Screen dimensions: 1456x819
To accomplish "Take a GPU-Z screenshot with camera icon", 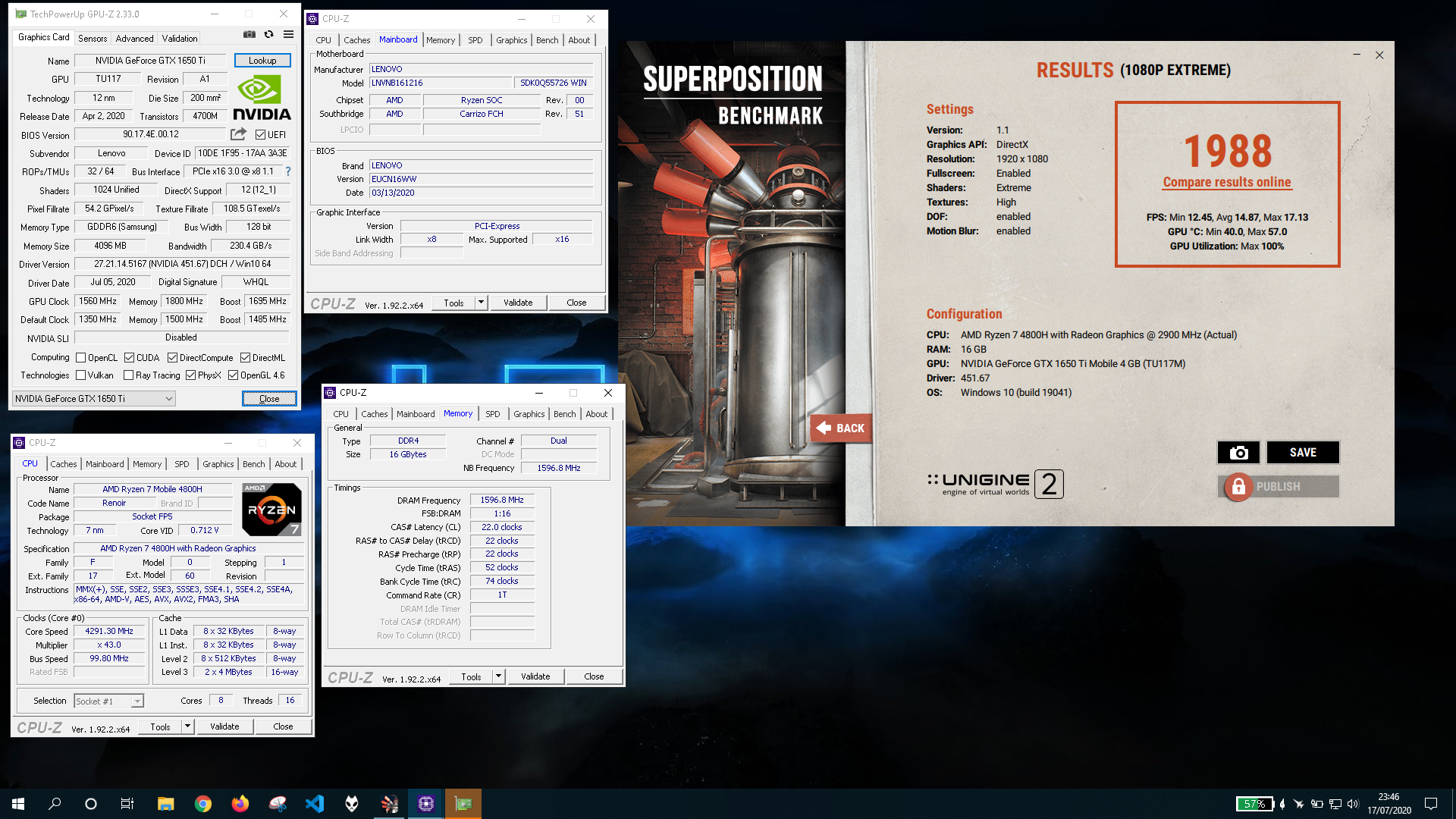I will [249, 35].
